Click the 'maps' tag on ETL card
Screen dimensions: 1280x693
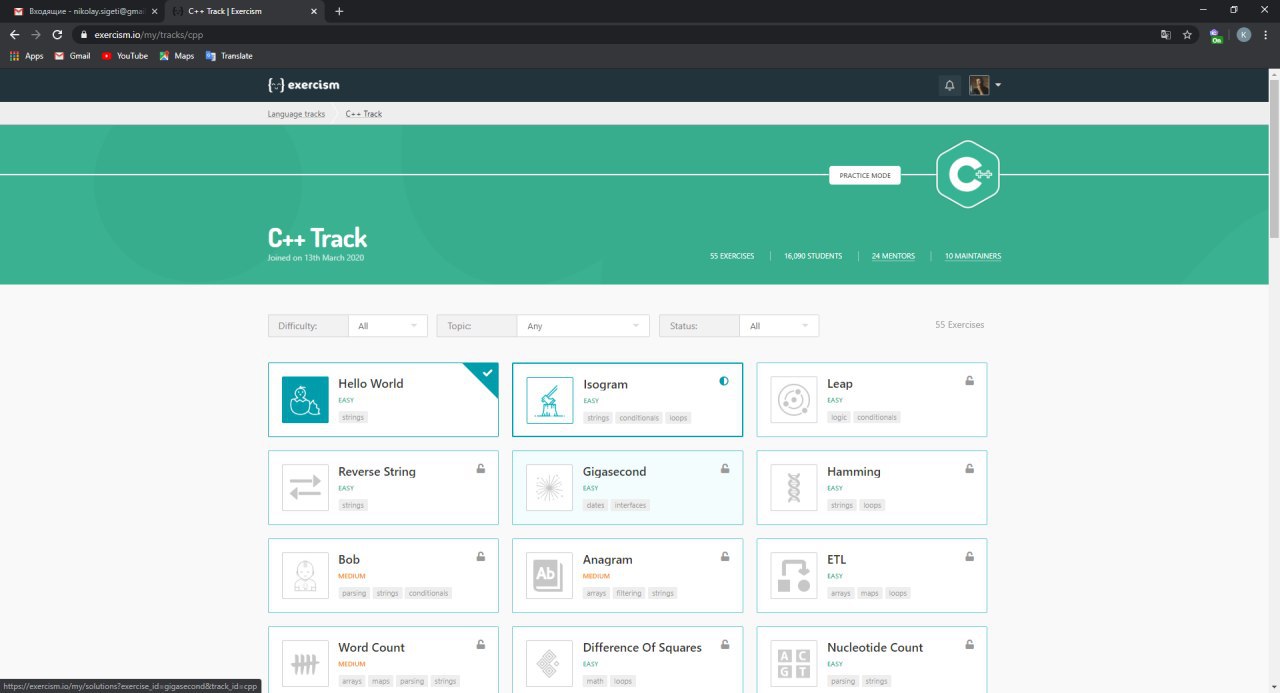(x=870, y=594)
